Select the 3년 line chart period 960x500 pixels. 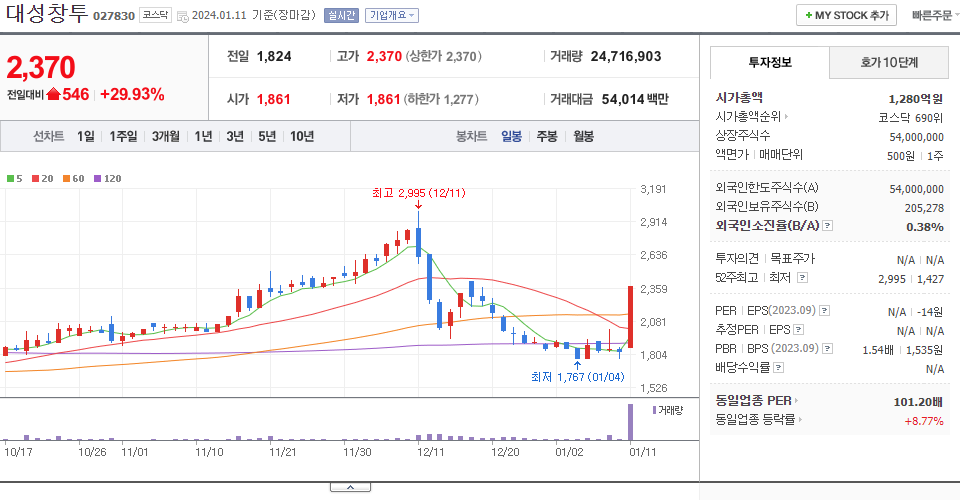click(x=235, y=136)
